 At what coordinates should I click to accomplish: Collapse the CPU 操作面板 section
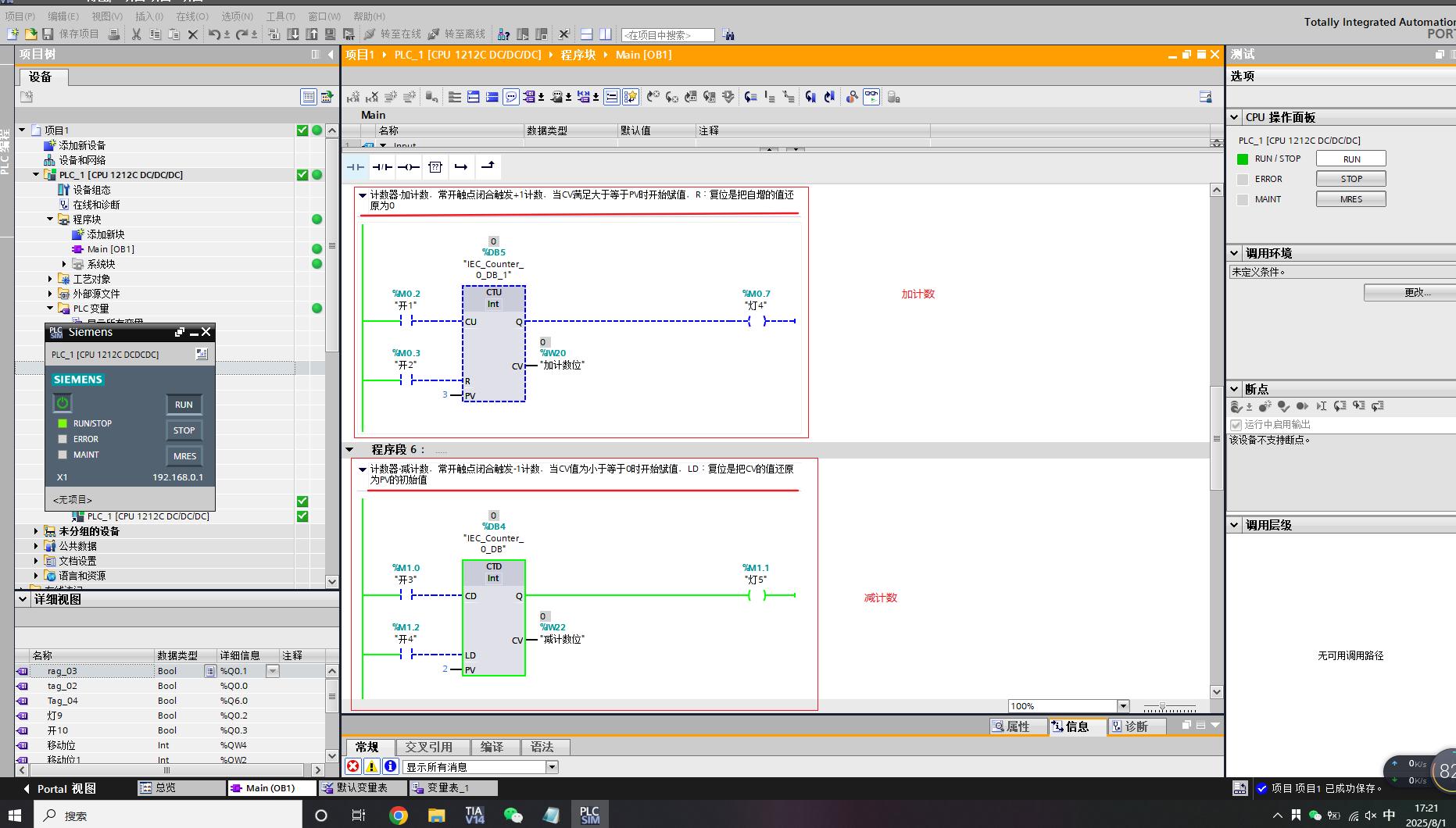(1234, 117)
